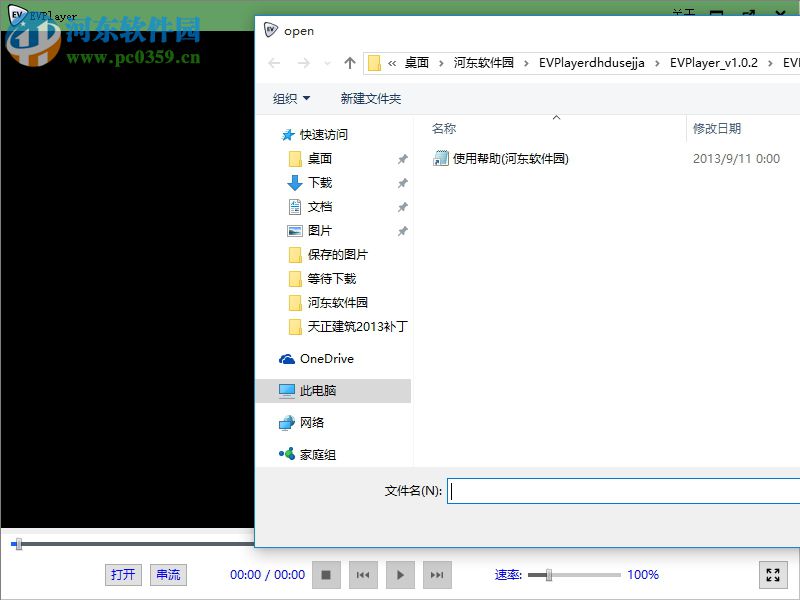Open the 组织 dropdown menu
The width and height of the screenshot is (800, 600).
coord(292,96)
